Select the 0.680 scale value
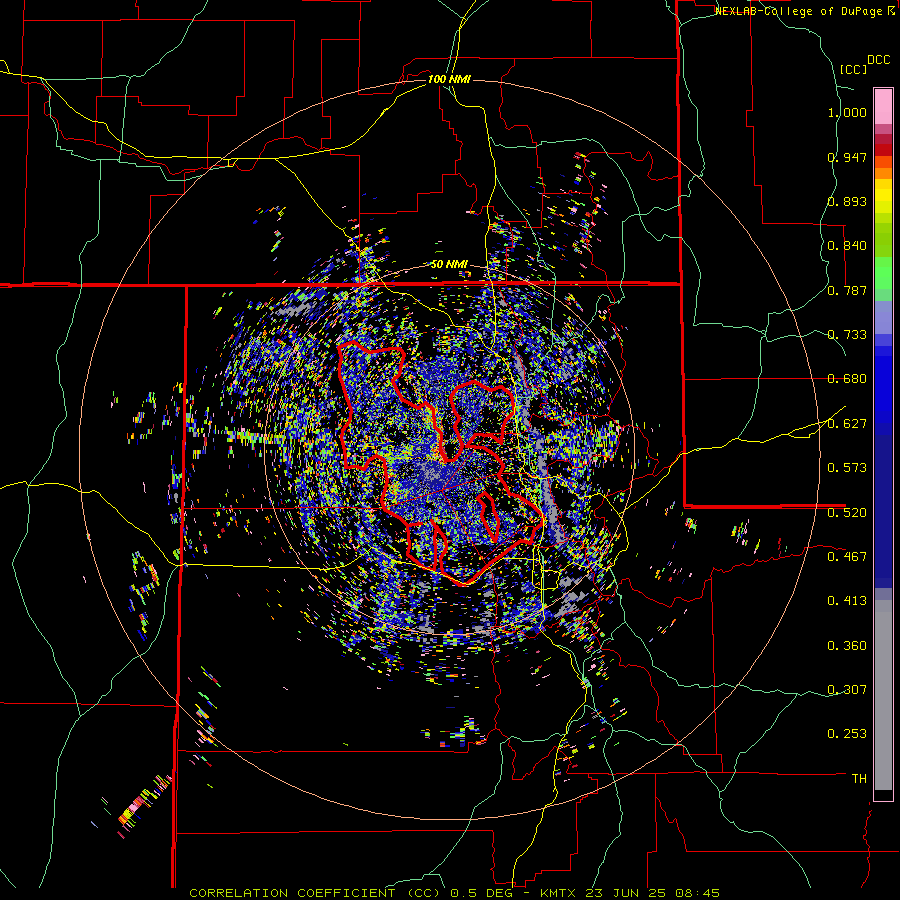The image size is (900, 900). click(847, 379)
